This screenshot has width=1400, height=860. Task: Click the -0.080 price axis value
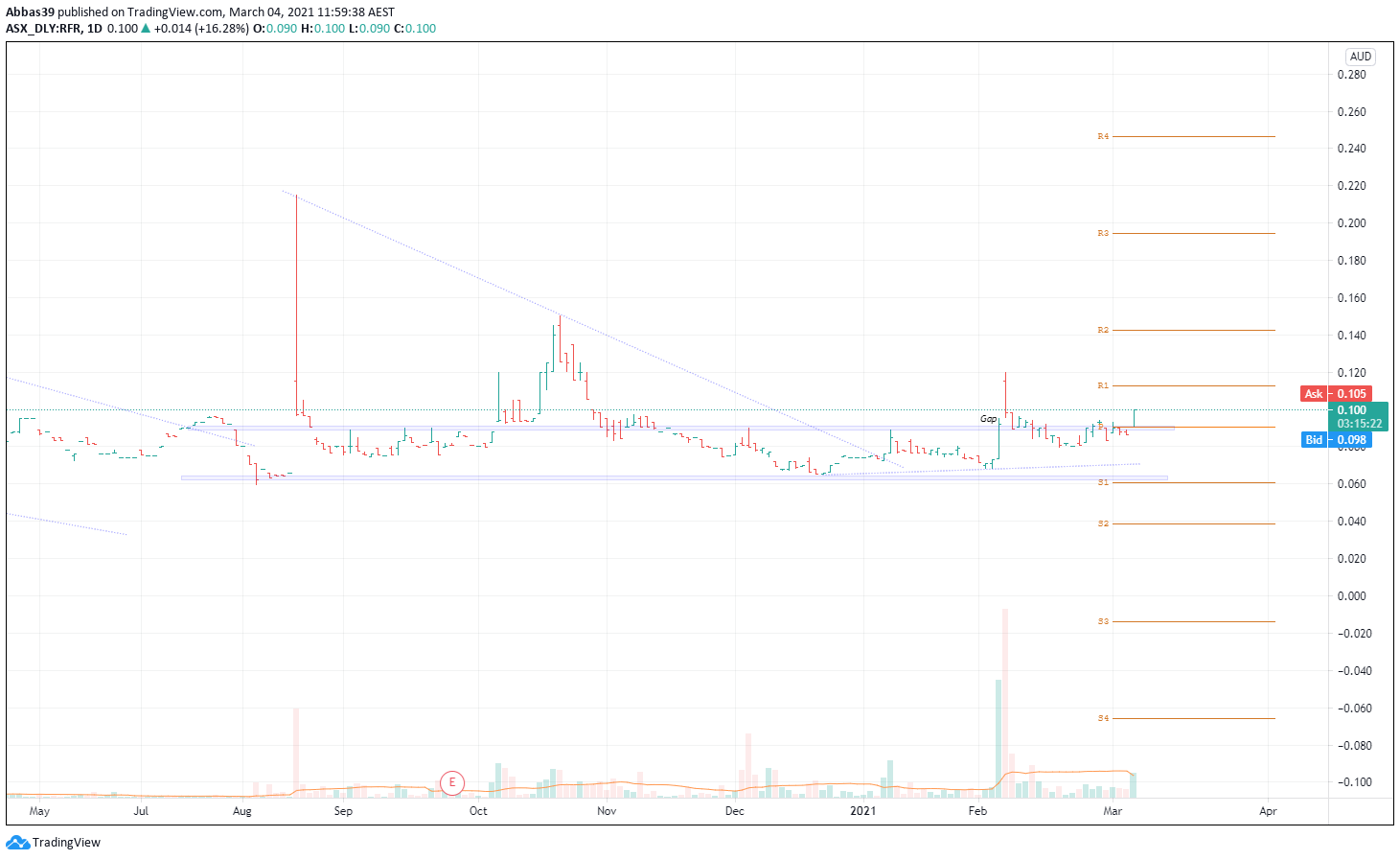point(1355,746)
